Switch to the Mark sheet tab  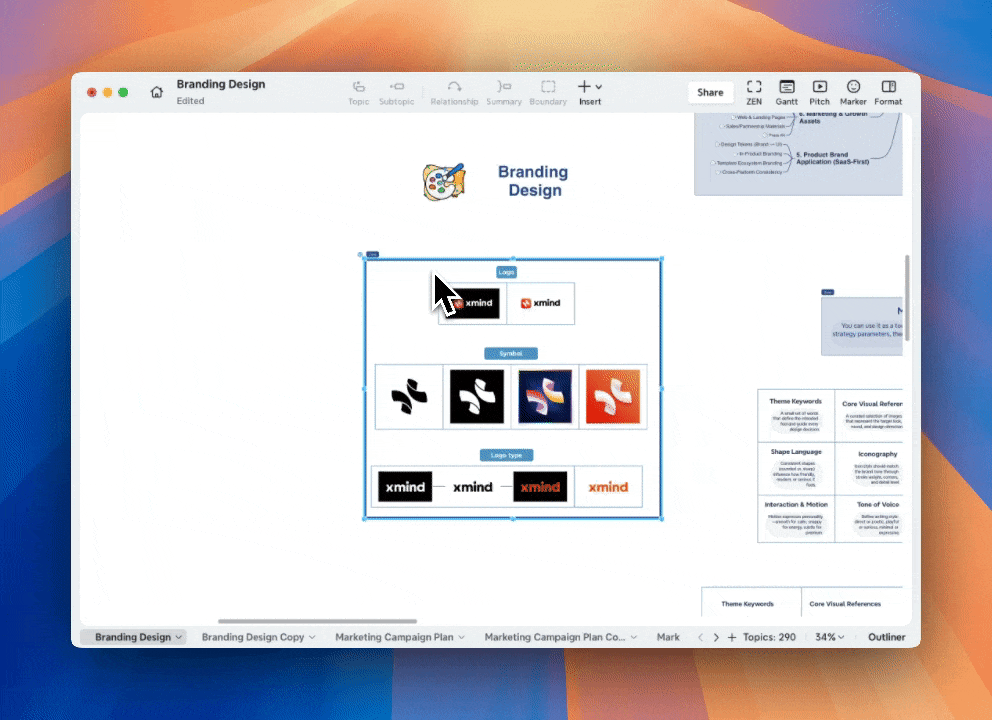coord(668,637)
